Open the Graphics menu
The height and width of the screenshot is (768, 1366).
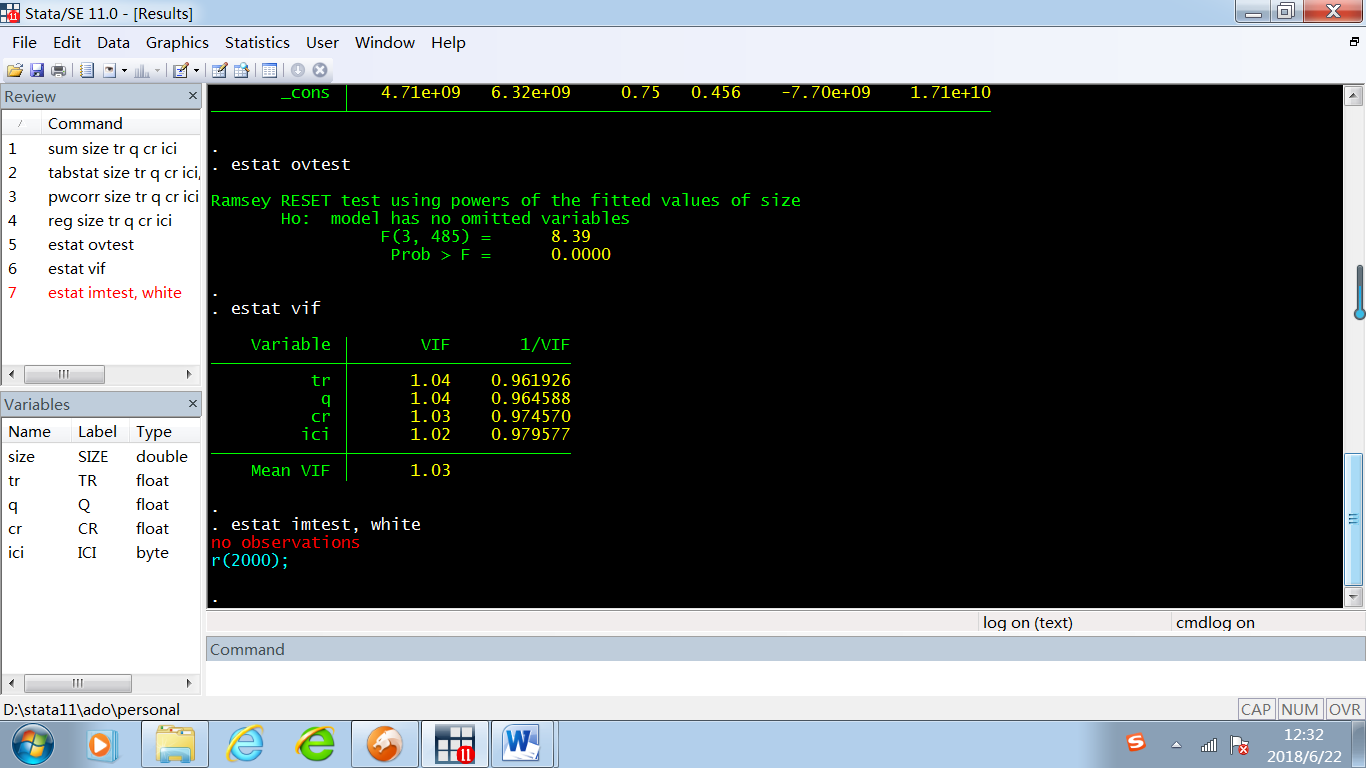coord(177,42)
